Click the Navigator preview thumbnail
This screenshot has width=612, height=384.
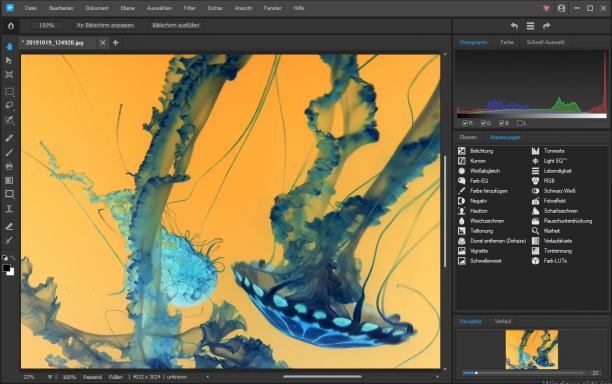click(x=532, y=349)
